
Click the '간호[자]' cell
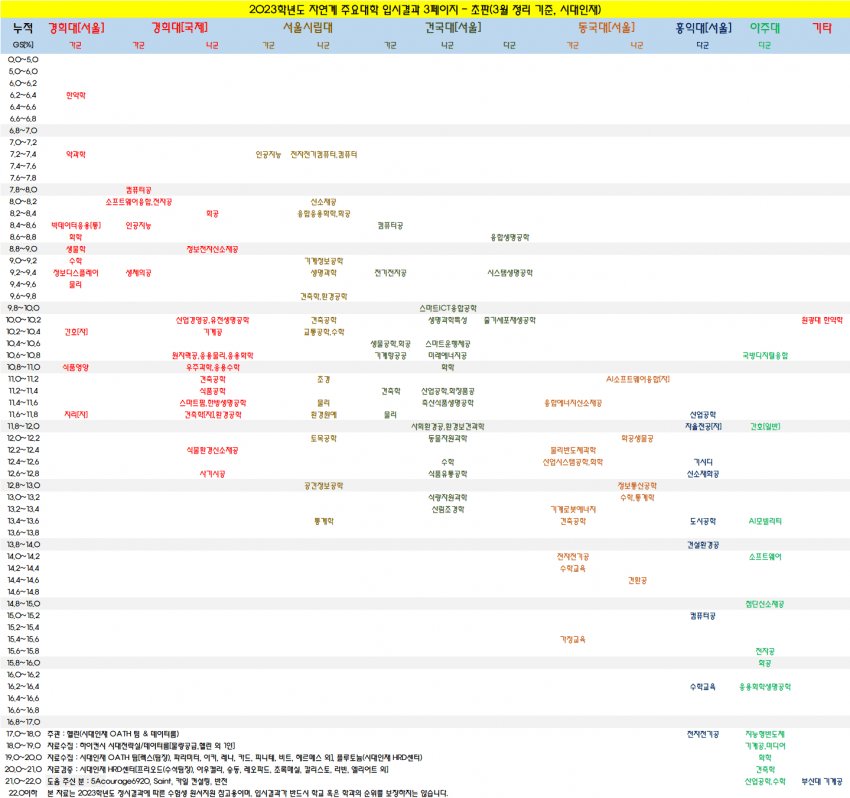coord(76,332)
